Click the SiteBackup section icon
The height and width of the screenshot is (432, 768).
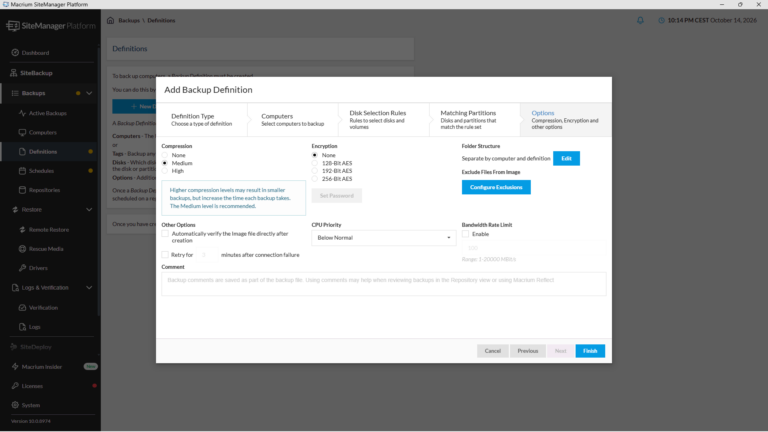point(13,73)
